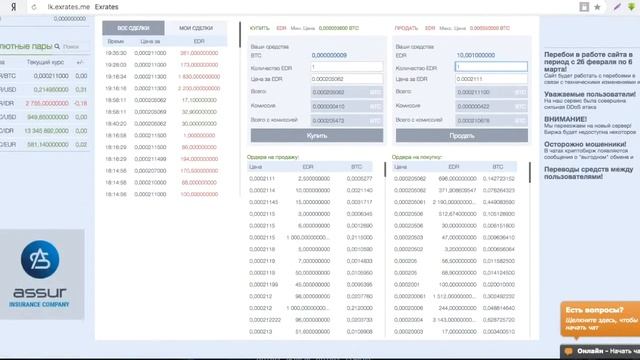Open the reader mode icon in address bar
This screenshot has width=640, height=360.
584,7
